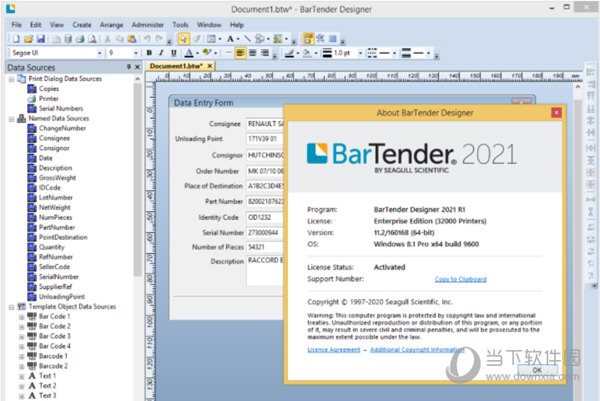Select GrossWeight in Named Data Sources

coord(57,178)
